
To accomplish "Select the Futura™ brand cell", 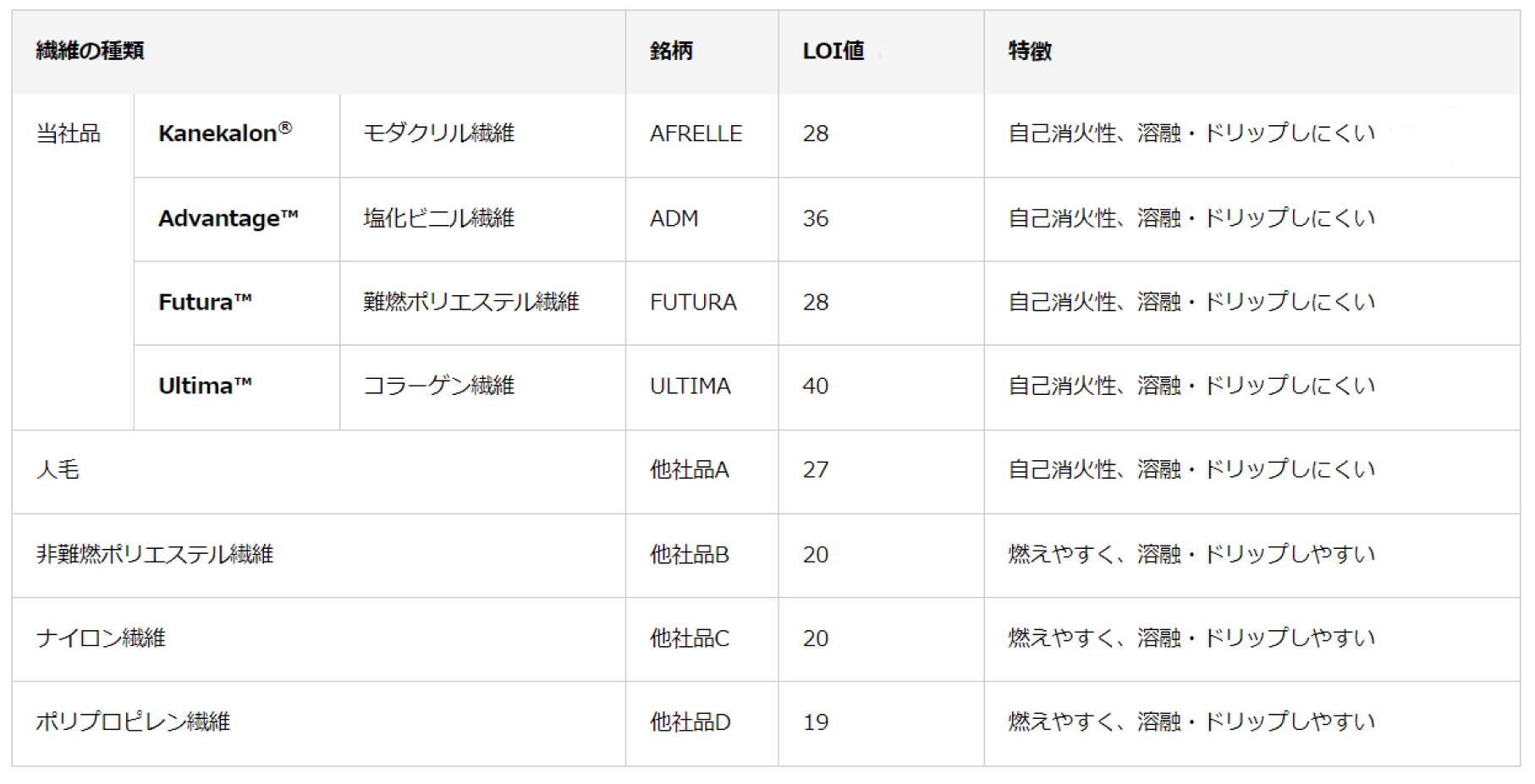I will tap(205, 302).
